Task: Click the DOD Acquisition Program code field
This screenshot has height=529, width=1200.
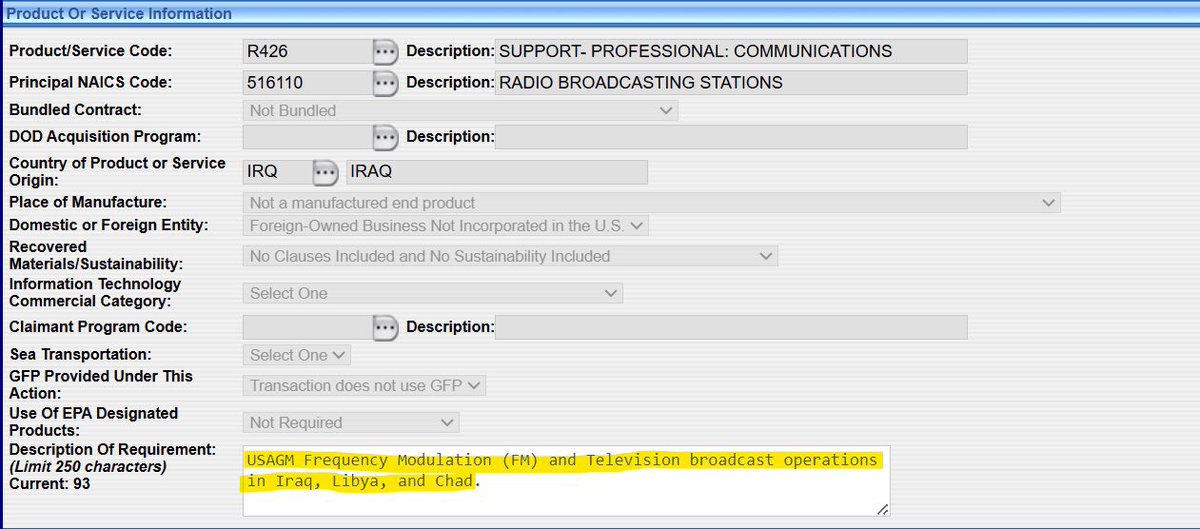Action: pyautogui.click(x=308, y=137)
